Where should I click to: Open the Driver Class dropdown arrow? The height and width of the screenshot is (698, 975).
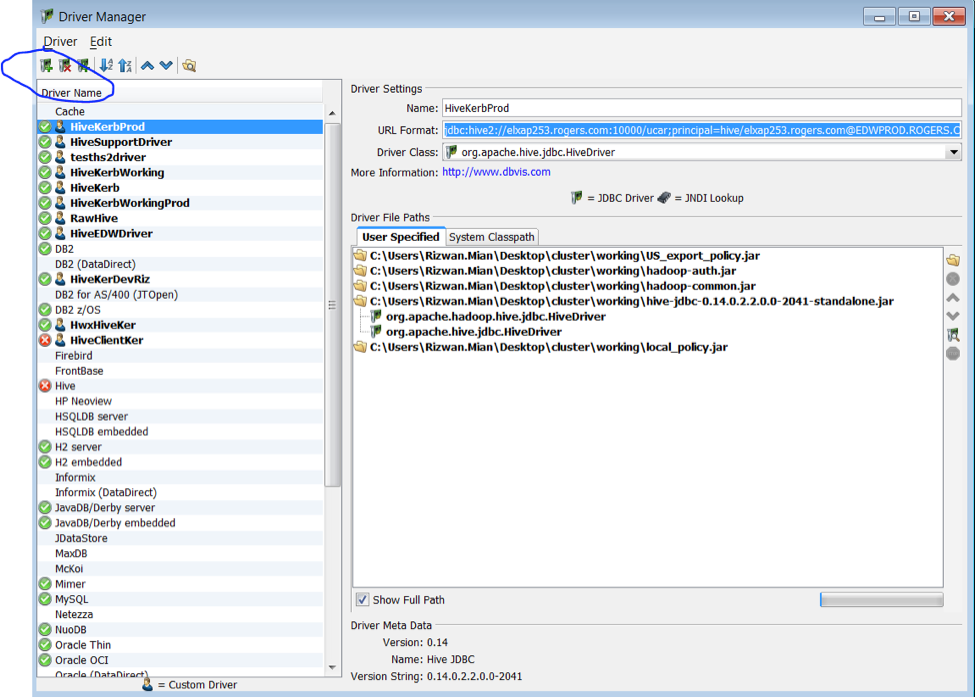point(953,152)
